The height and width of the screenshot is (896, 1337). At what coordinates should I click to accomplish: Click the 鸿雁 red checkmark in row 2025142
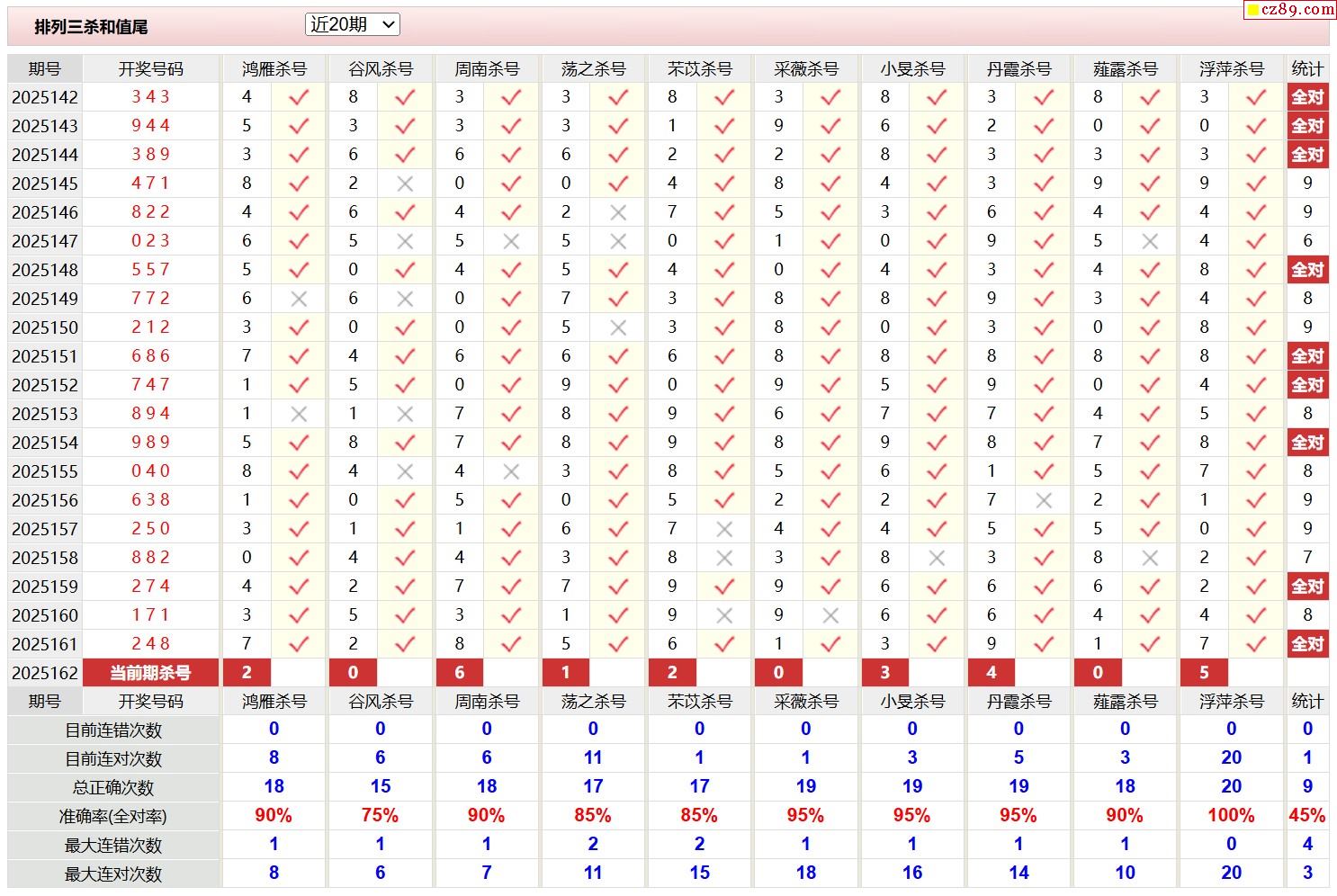[299, 97]
